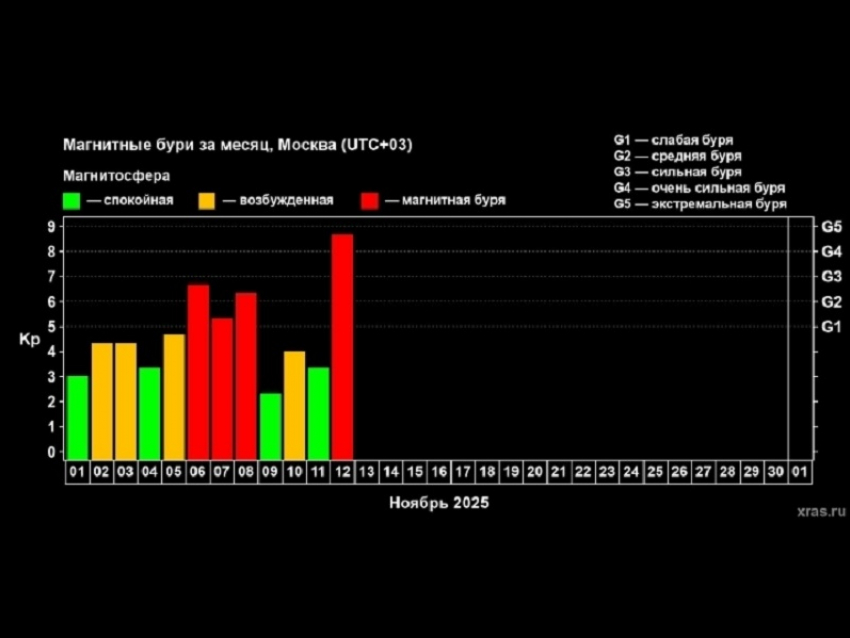Image resolution: width=850 pixels, height=638 pixels.
Task: Select the red bar for day 07
Action: point(222,387)
